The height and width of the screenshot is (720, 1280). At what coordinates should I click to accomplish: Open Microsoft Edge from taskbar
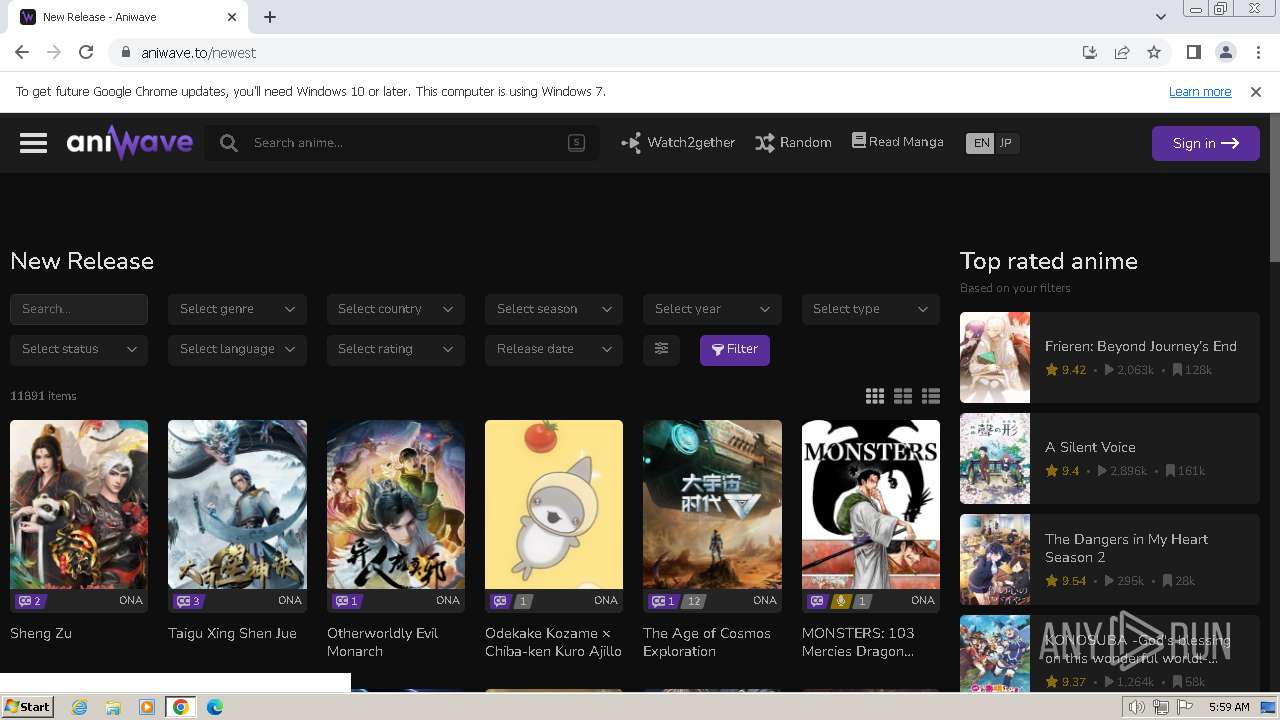(x=214, y=707)
